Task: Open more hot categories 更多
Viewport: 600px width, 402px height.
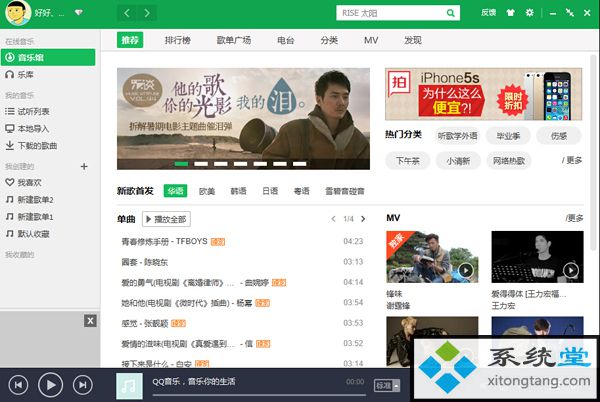Action: click(572, 160)
